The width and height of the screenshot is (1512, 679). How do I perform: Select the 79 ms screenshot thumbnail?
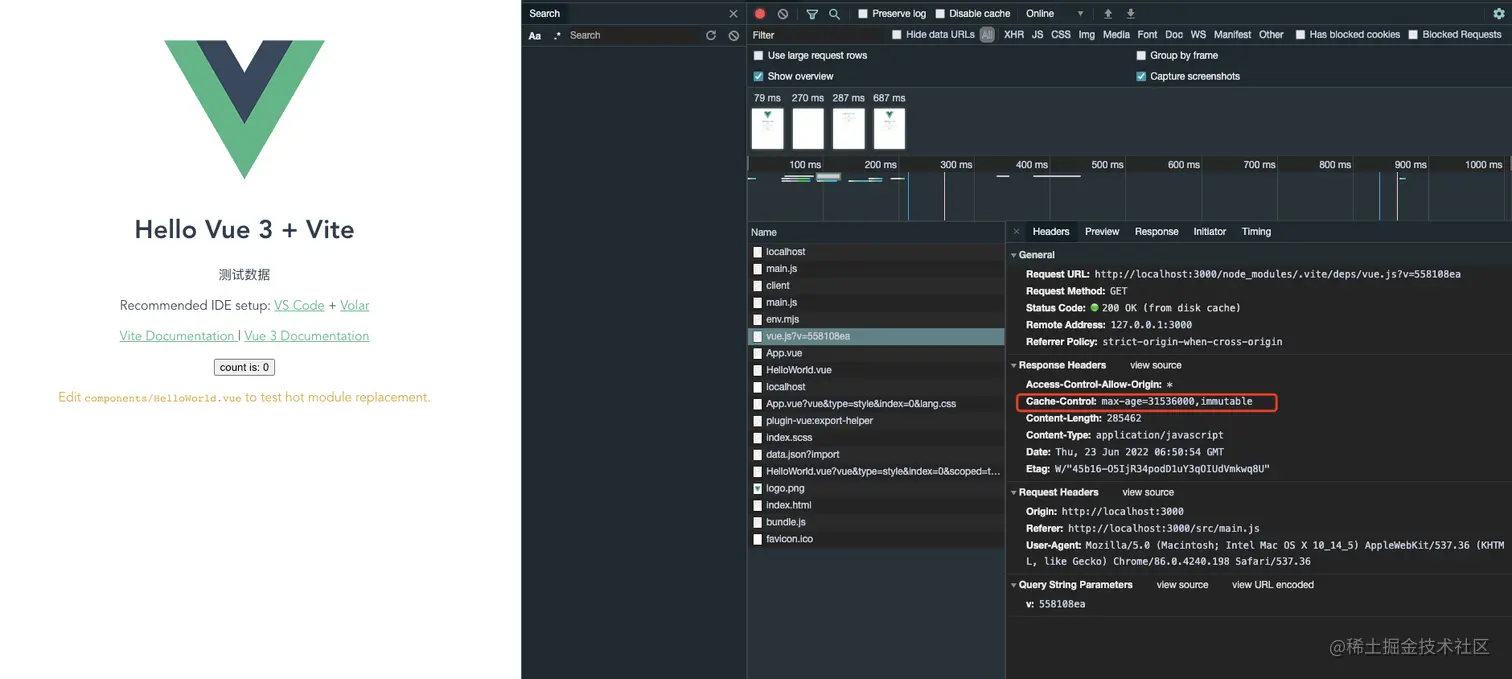(x=768, y=129)
